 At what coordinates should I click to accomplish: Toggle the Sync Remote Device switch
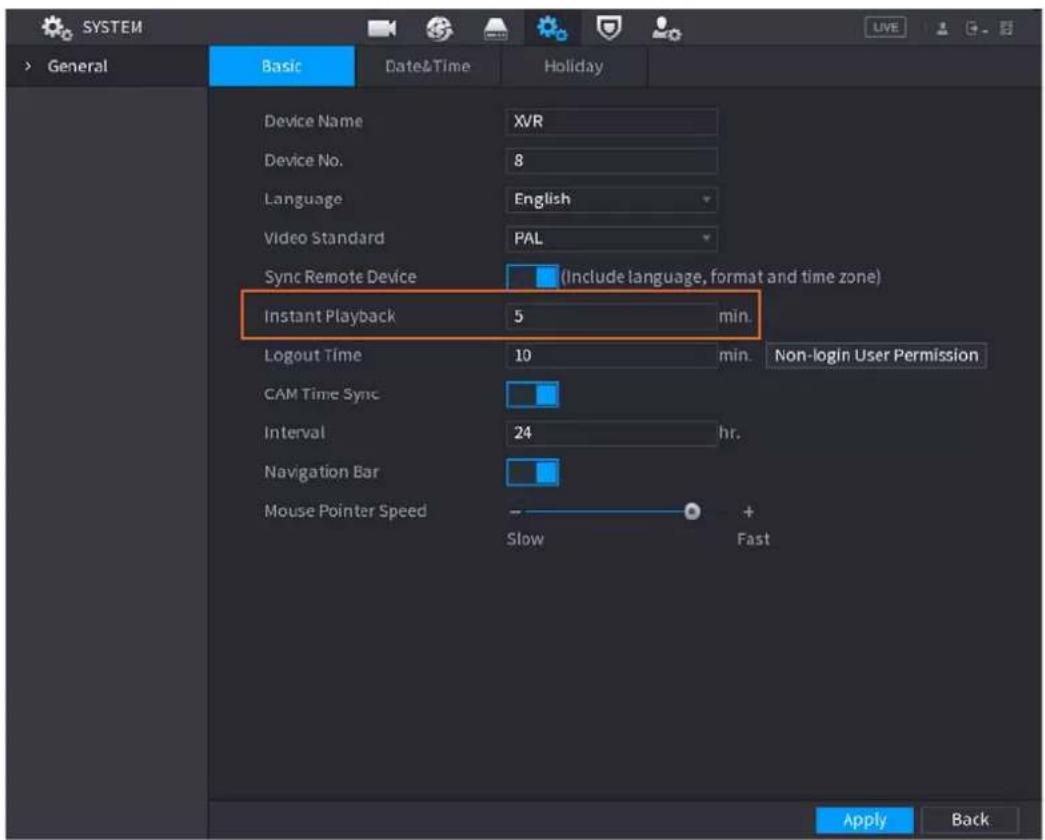coord(532,277)
